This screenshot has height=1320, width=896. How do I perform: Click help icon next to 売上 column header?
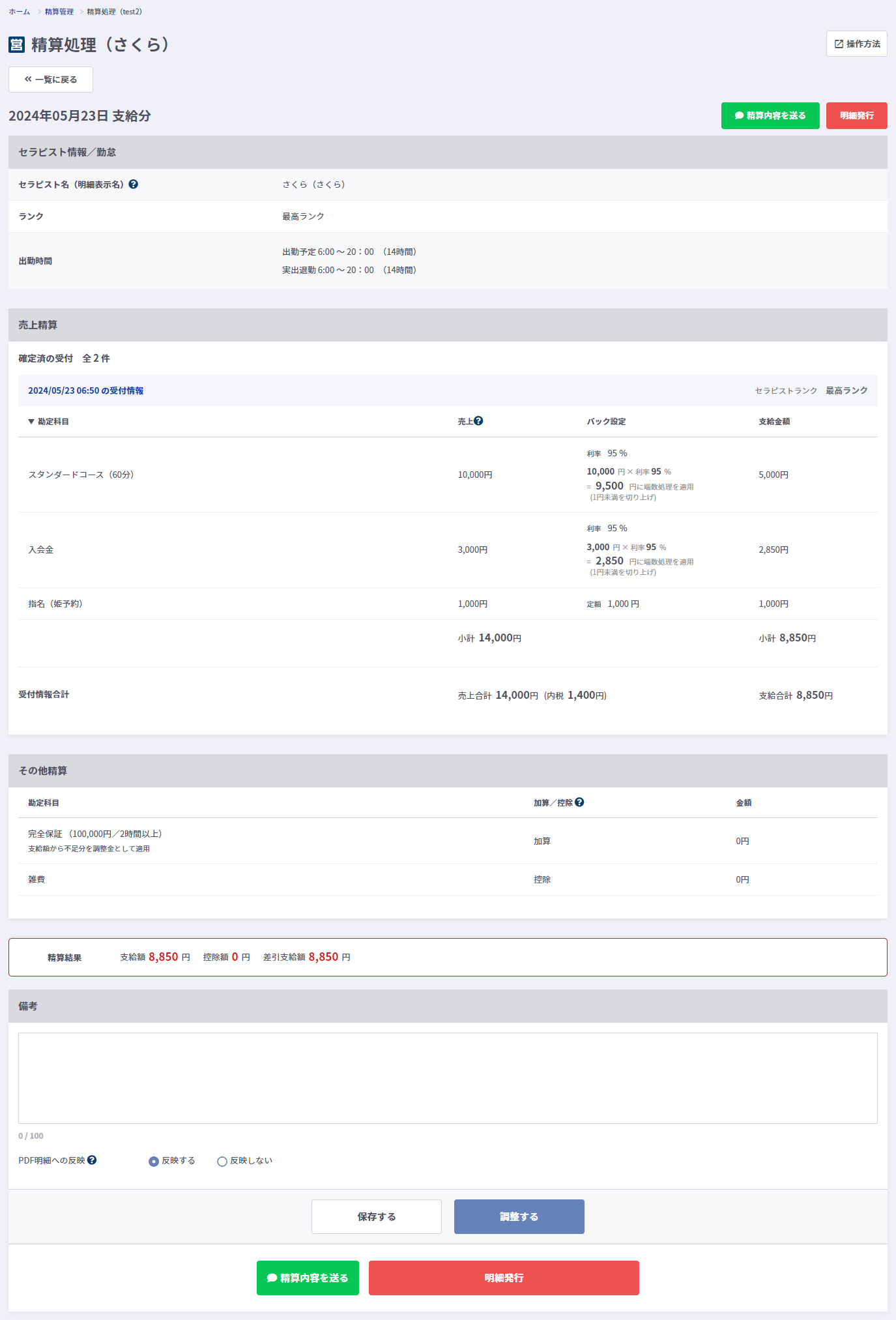[x=478, y=421]
